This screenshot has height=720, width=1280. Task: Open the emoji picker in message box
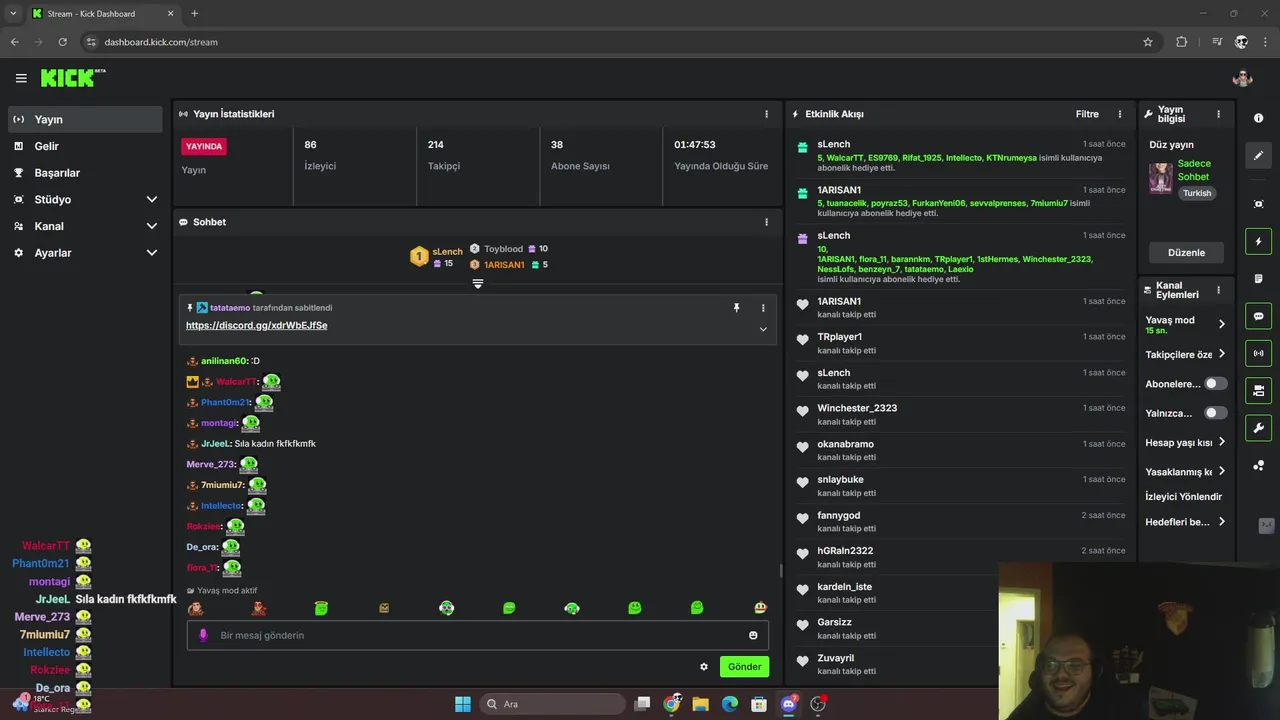click(753, 635)
